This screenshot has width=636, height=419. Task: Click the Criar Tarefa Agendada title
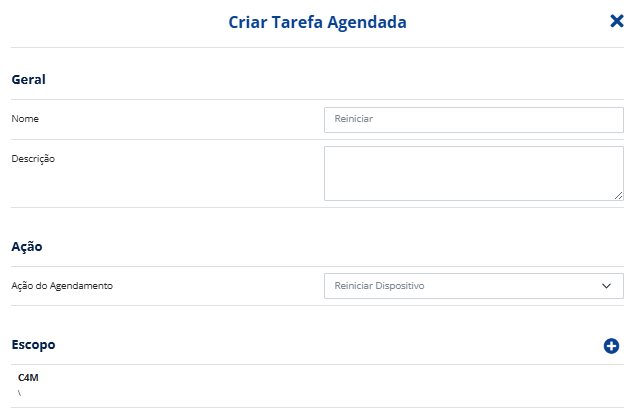pos(317,21)
